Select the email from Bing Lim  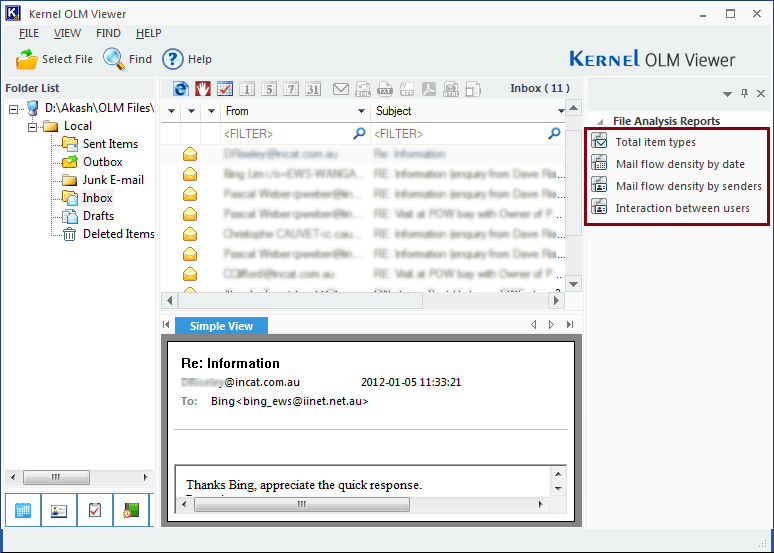tap(363, 174)
